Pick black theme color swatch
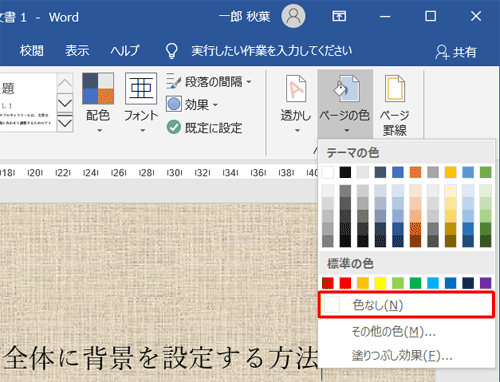This screenshot has width=500, height=382. [345, 172]
